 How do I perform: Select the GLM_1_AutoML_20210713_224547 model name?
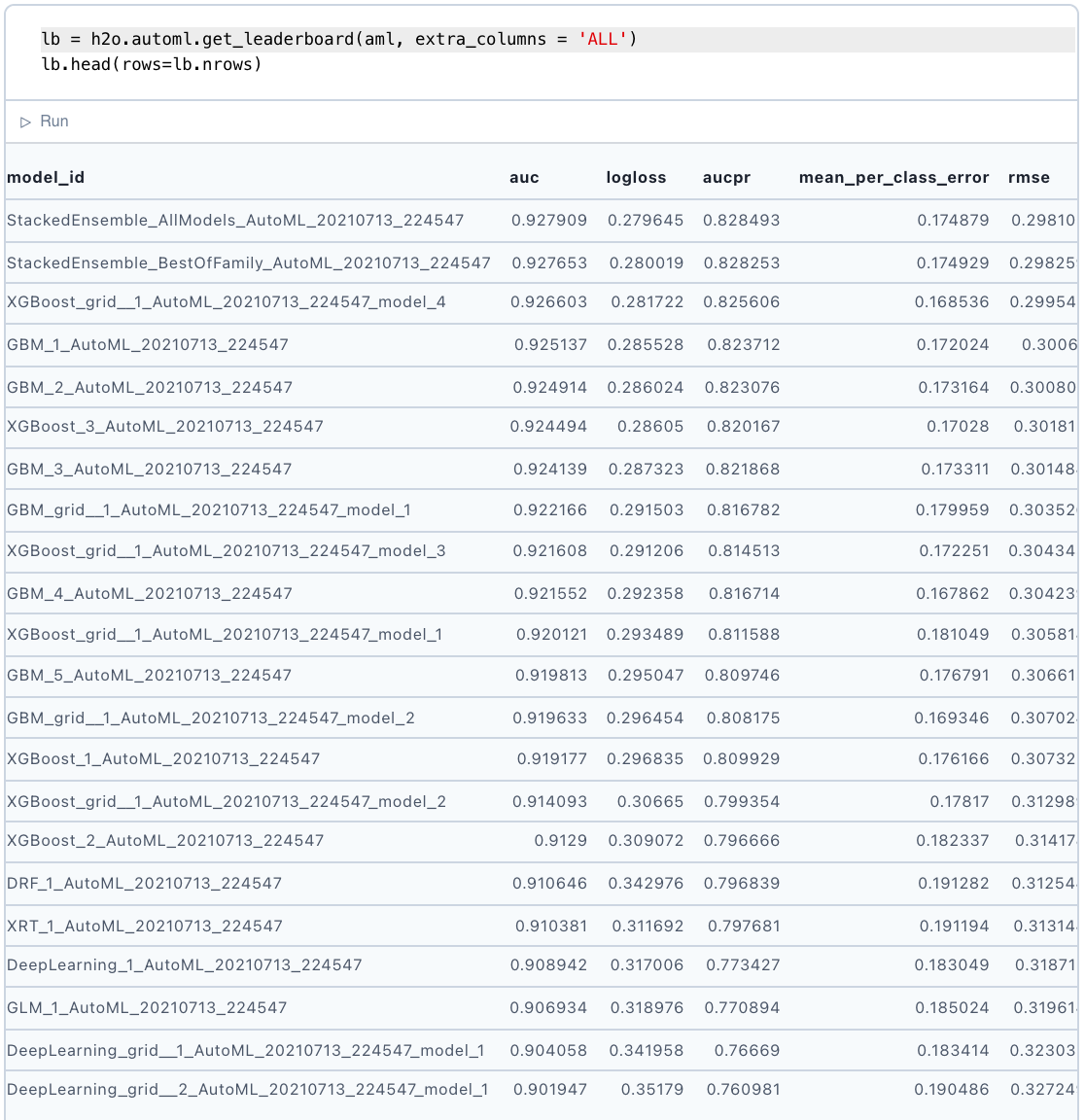[147, 1008]
